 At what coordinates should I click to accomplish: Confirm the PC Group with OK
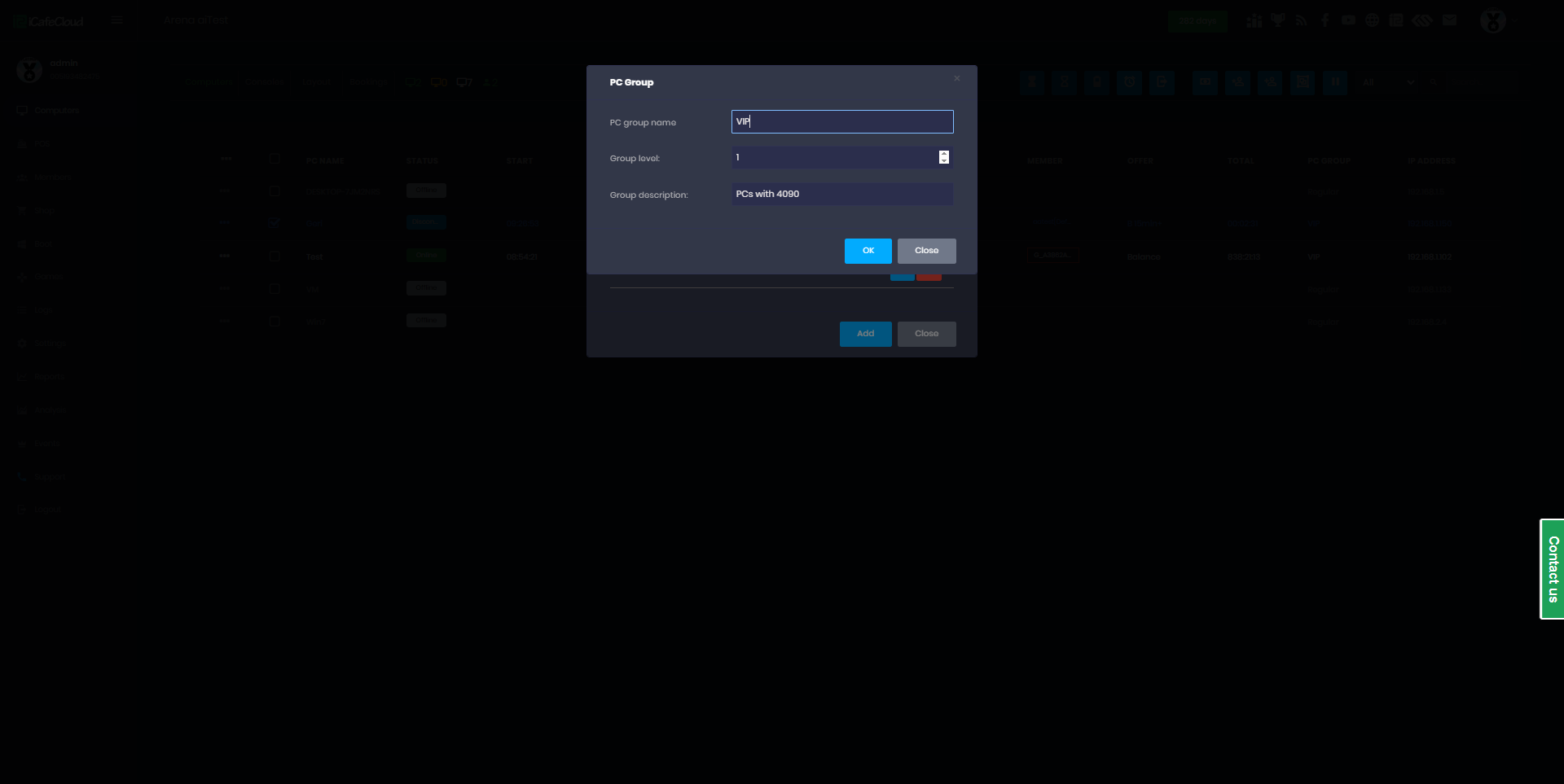[x=868, y=251]
